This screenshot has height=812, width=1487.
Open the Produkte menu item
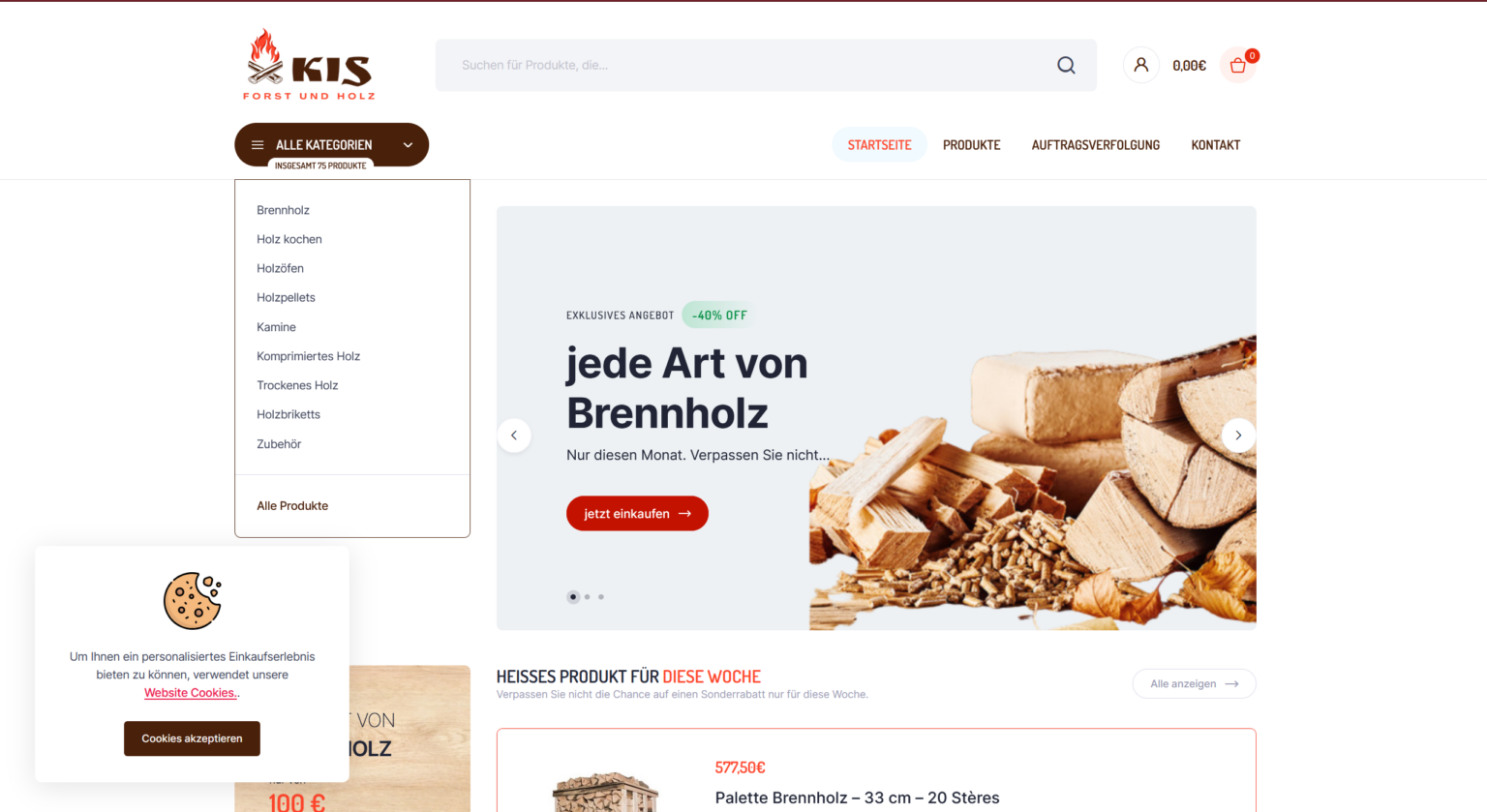972,145
